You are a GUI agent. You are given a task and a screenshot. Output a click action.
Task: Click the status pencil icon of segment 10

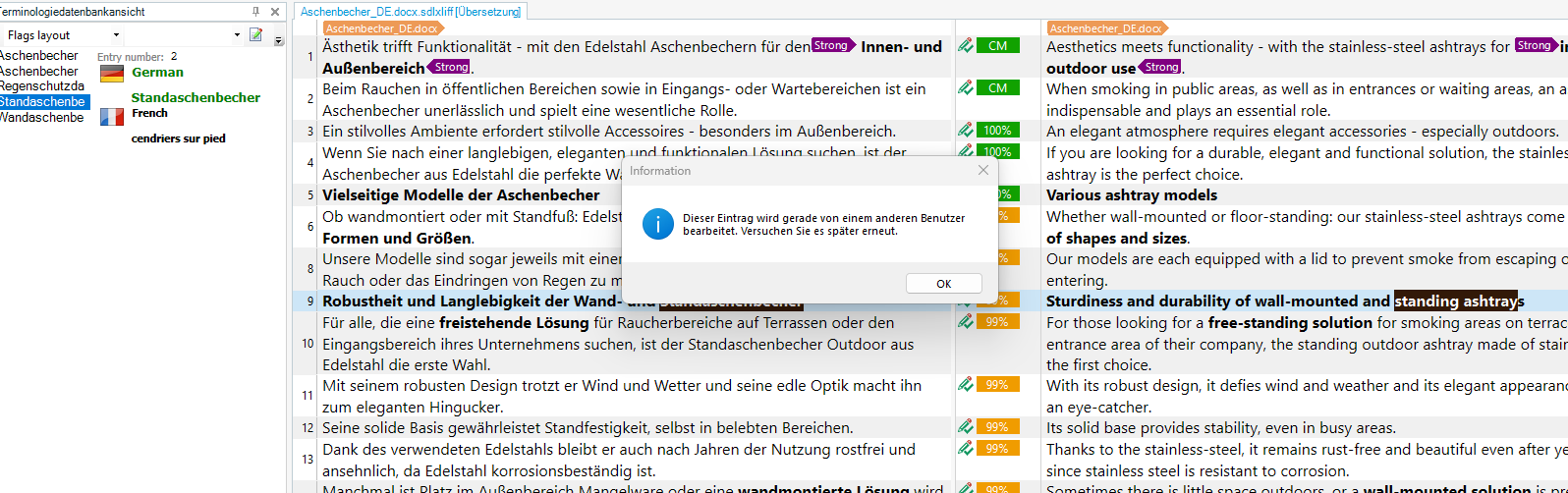pyautogui.click(x=966, y=321)
